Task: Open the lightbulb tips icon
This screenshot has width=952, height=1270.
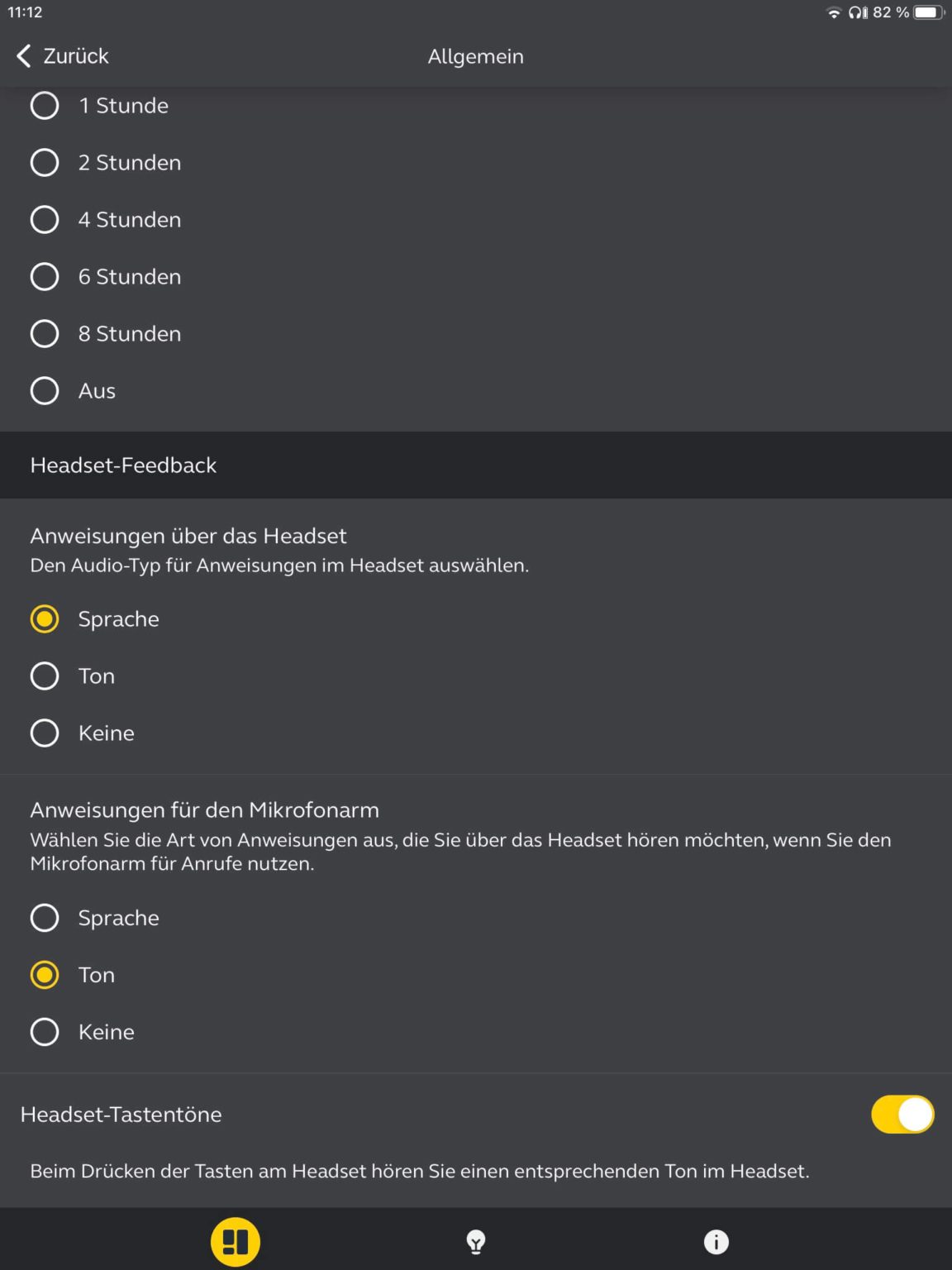Action: tap(476, 1240)
